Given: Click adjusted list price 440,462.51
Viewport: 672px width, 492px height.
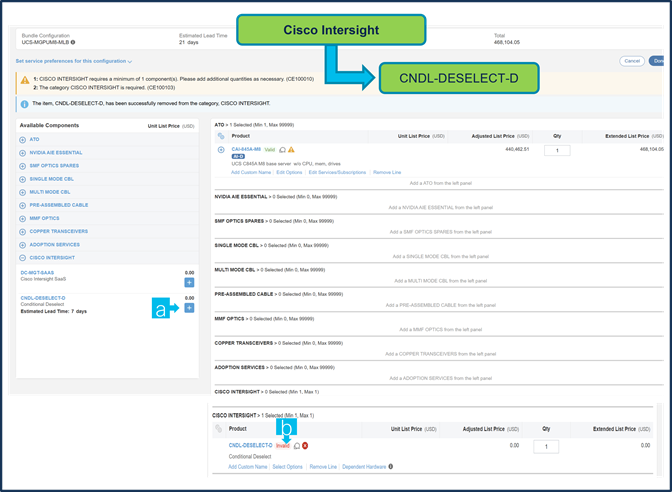Looking at the screenshot, I should pos(519,149).
